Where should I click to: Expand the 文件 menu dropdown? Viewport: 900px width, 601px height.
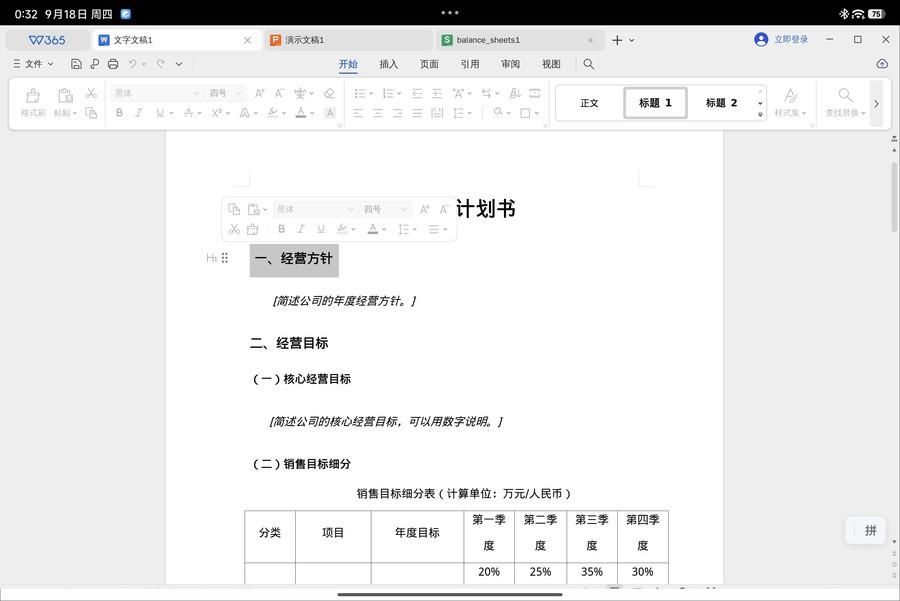34,64
